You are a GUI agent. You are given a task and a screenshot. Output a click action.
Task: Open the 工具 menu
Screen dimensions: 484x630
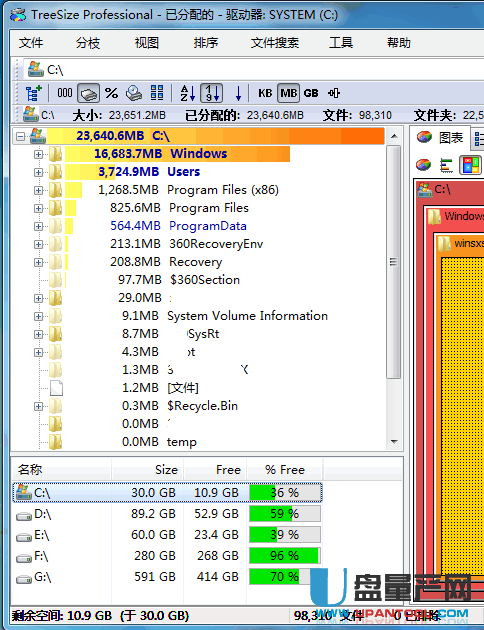(x=341, y=43)
